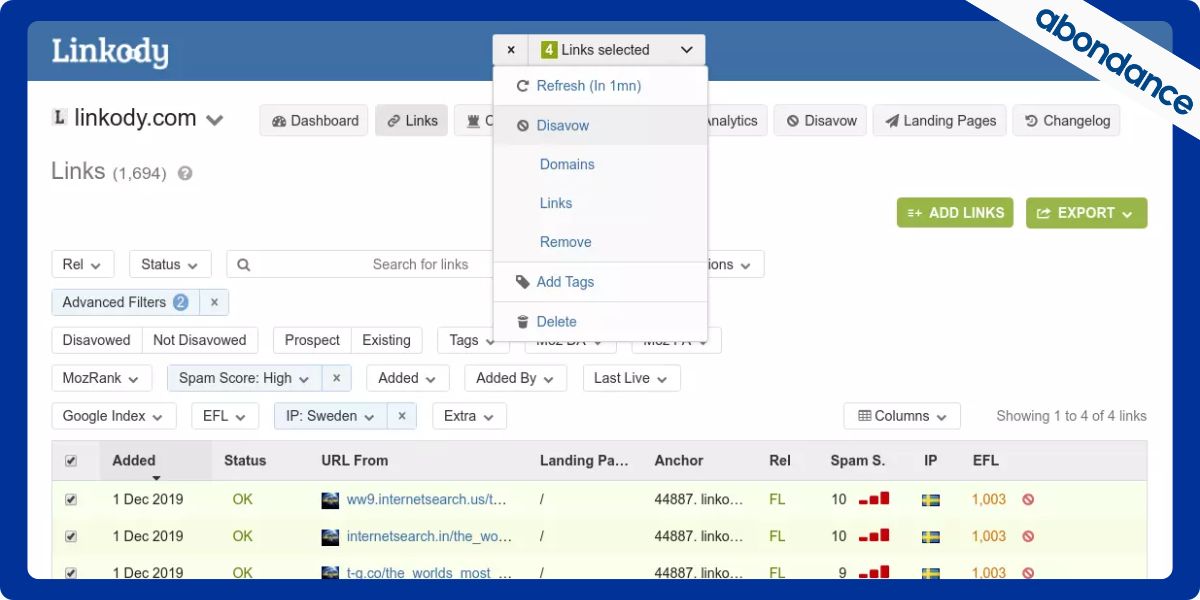
Task: Click the spam score bars in the internetsearch.in row
Action: click(x=874, y=535)
